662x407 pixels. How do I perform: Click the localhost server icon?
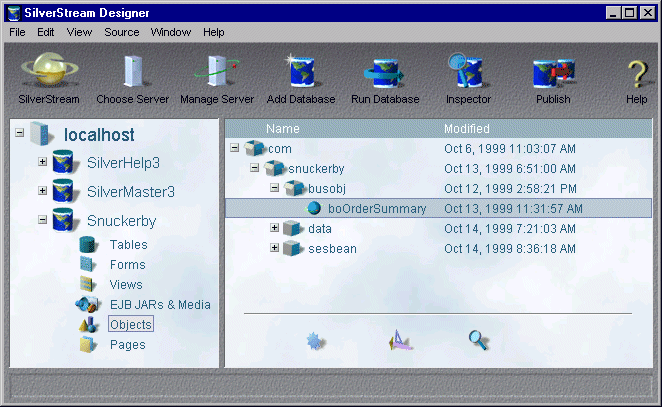[x=42, y=133]
